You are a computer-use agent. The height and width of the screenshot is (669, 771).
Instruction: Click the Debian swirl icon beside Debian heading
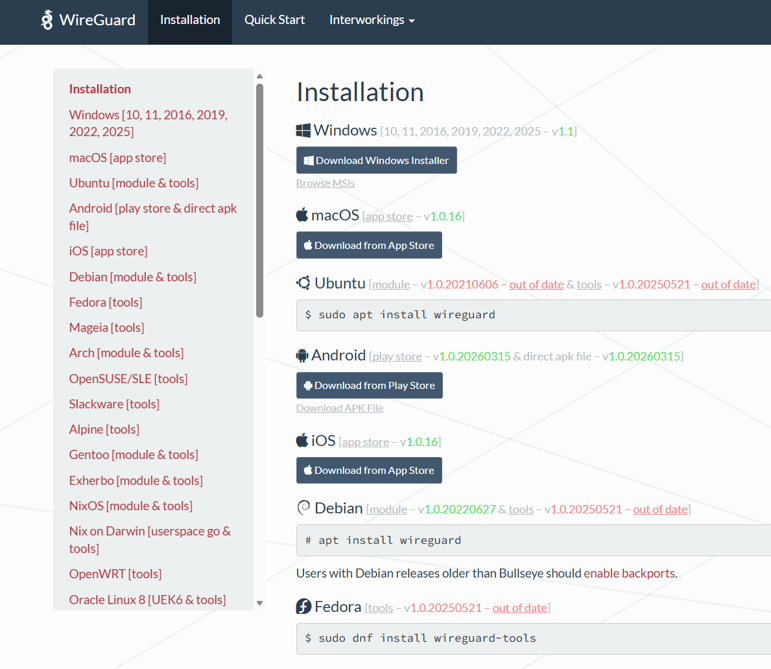coord(303,508)
